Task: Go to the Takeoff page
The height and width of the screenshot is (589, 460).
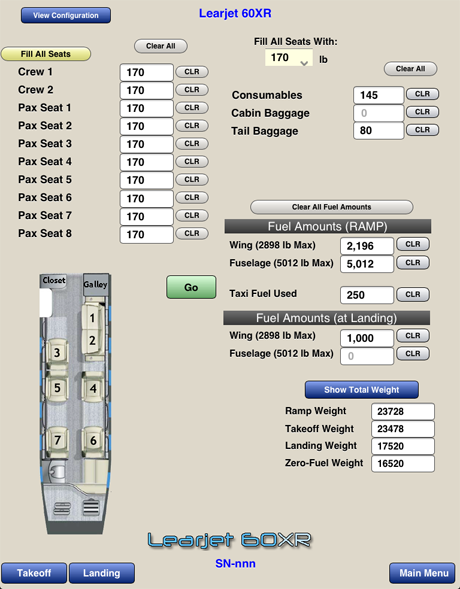Action: [34, 573]
